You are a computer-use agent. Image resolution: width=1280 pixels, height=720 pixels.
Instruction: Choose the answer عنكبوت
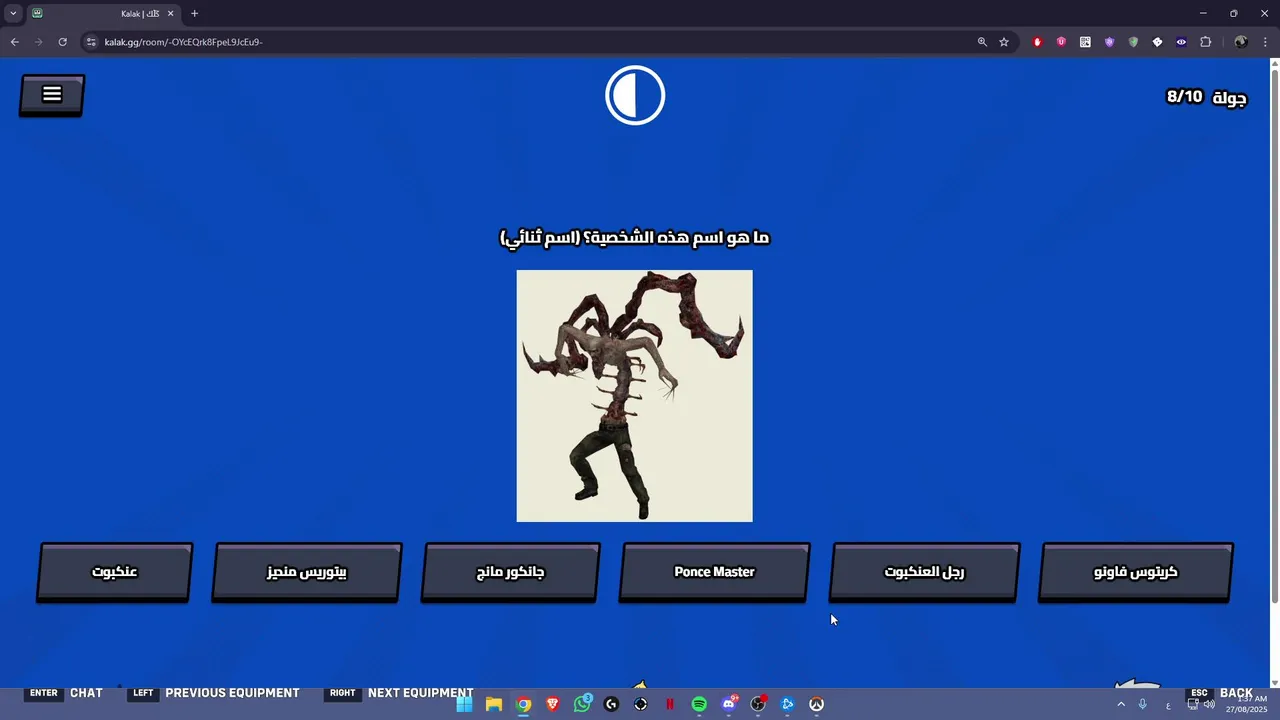tap(115, 573)
